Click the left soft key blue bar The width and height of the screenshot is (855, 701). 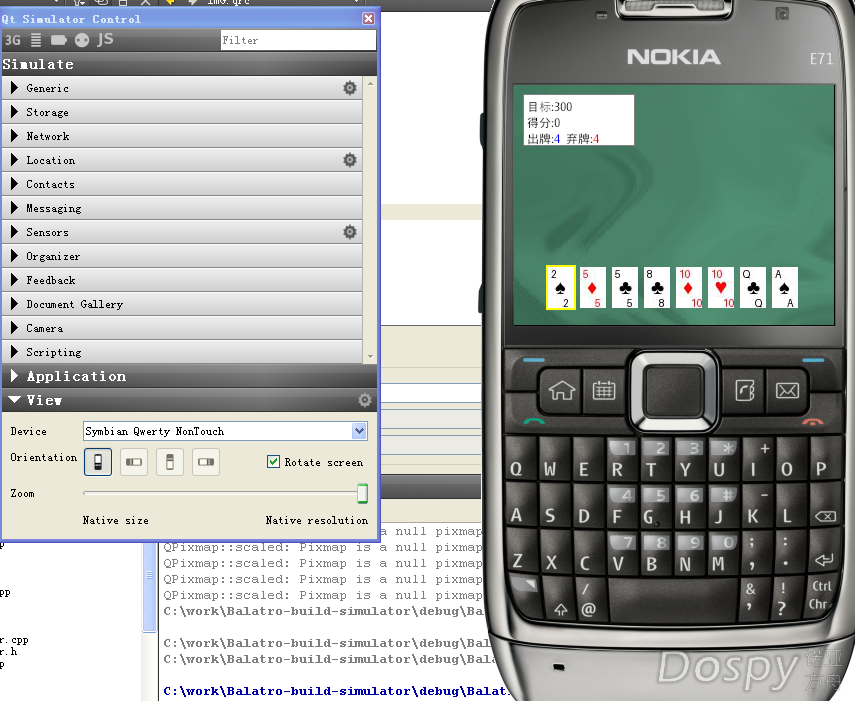point(533,360)
